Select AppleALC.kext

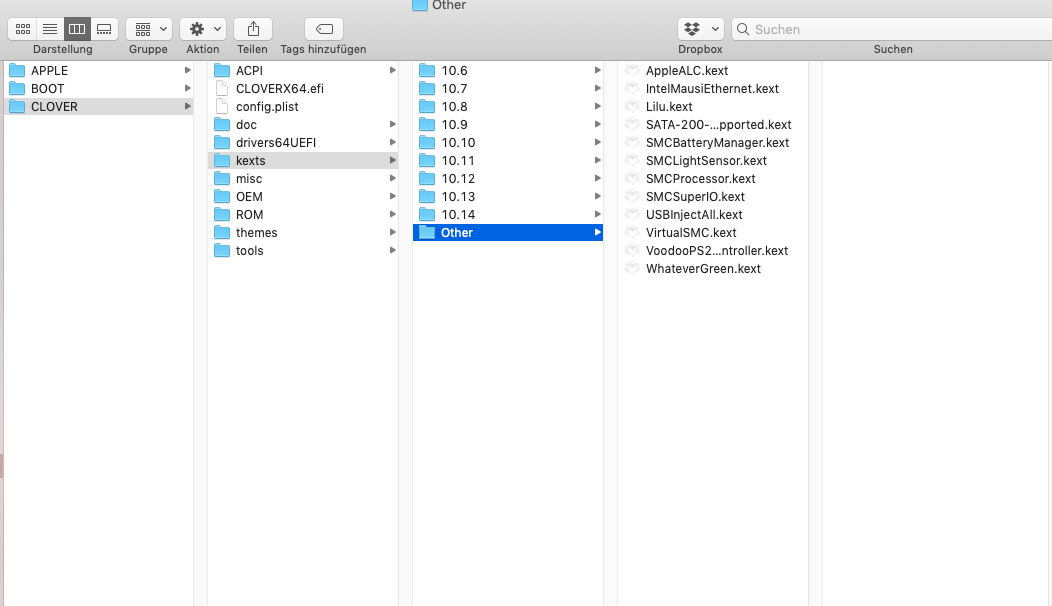coord(713,70)
